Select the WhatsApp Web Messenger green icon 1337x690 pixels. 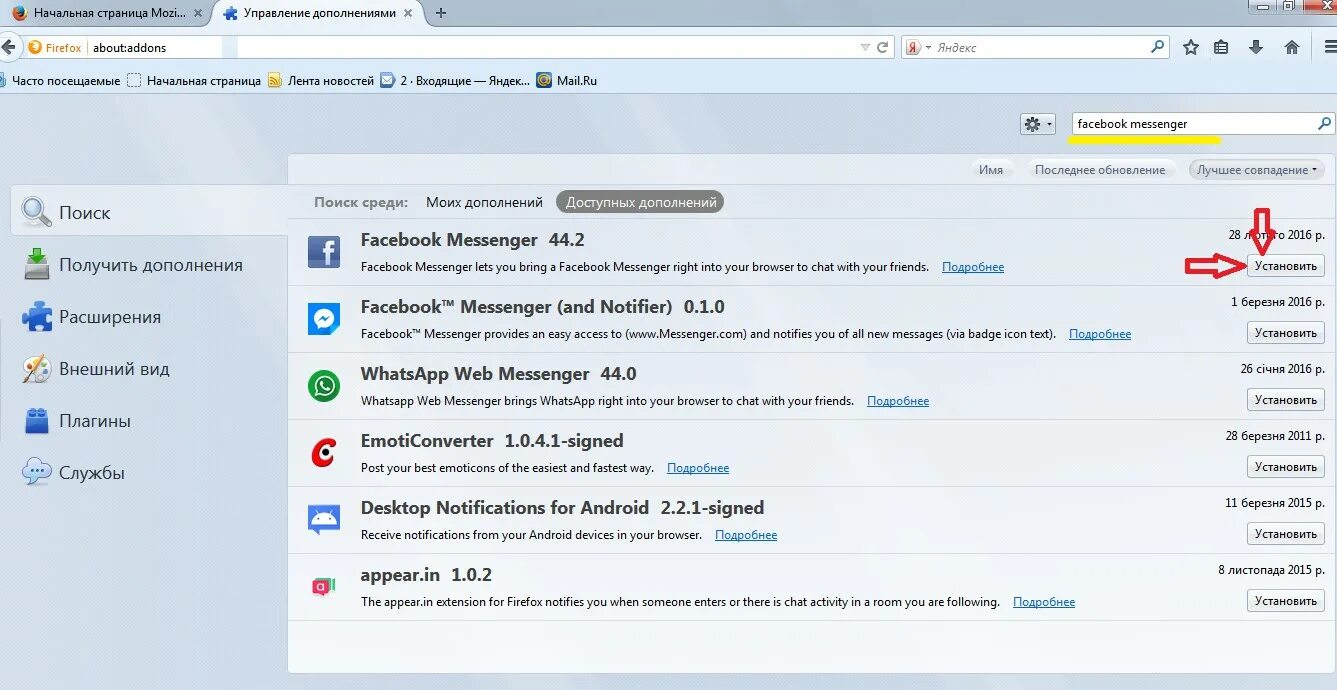324,386
